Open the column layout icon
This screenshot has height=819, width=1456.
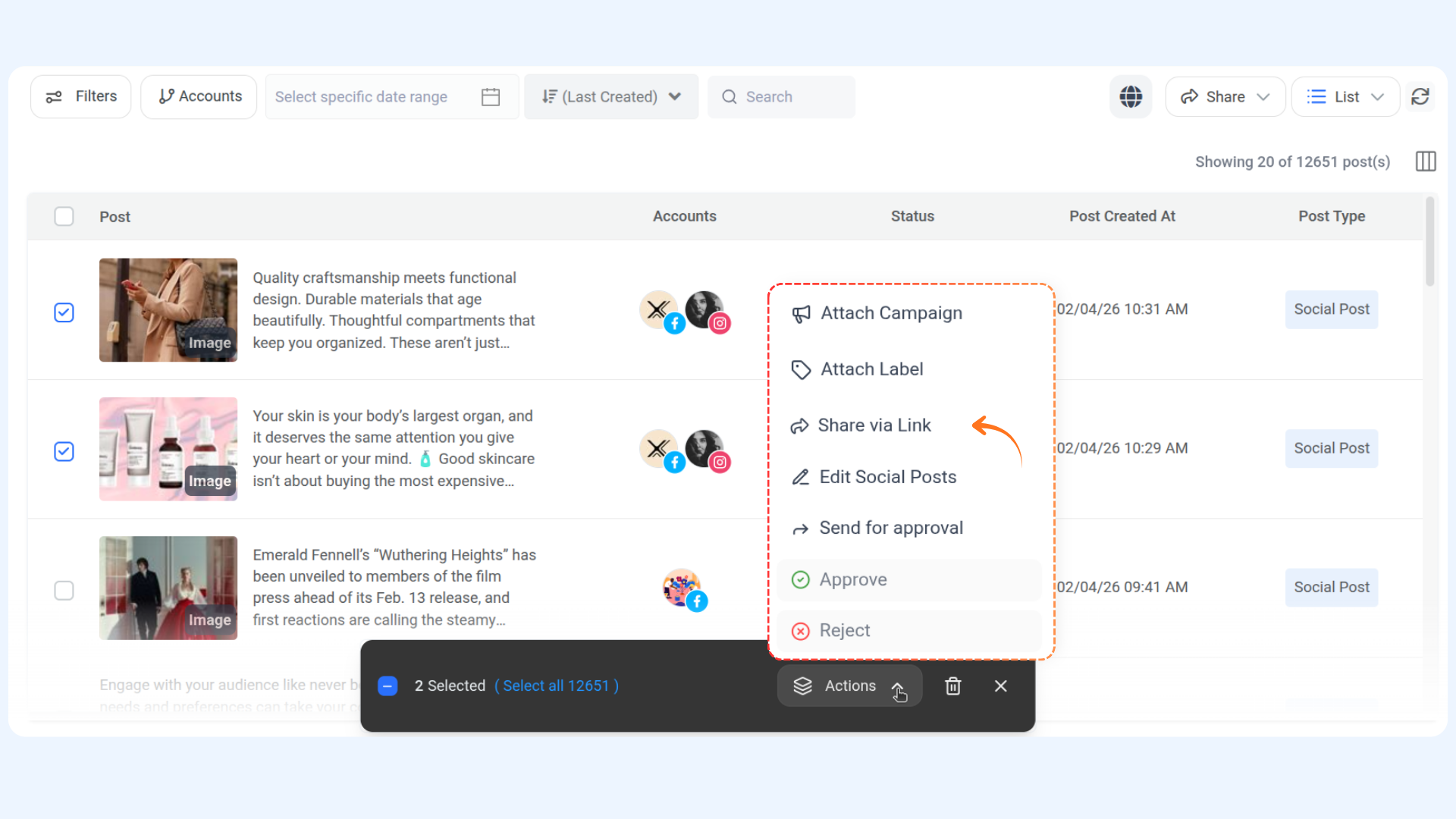[1426, 162]
